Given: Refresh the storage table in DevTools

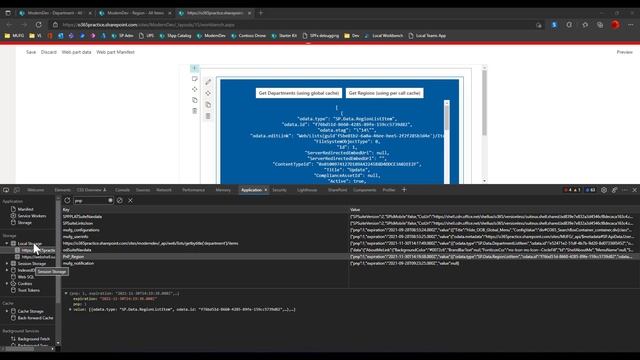Looking at the screenshot, I should [67, 200].
